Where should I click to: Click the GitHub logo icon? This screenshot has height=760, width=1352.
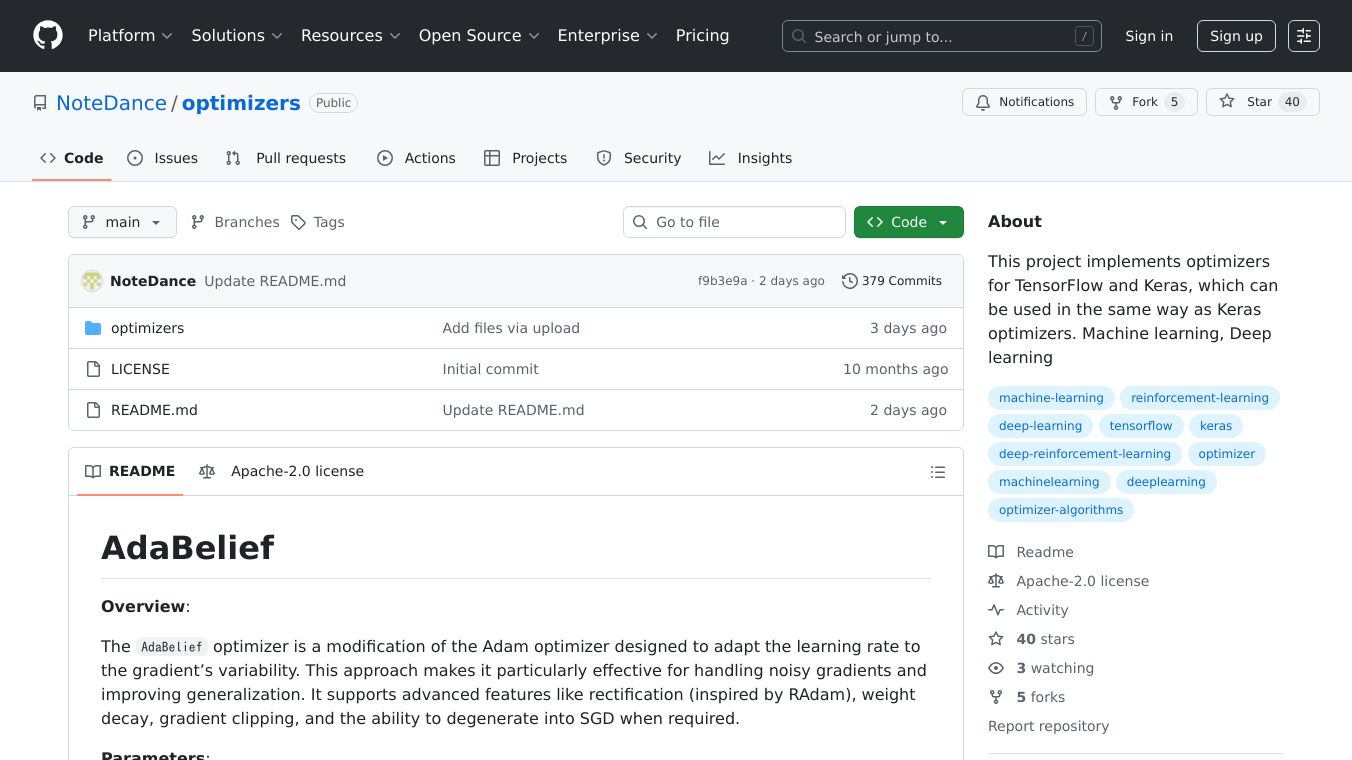(48, 36)
